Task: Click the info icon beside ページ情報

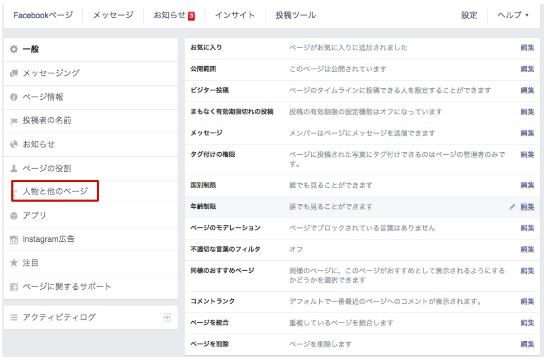Action: pos(14,97)
